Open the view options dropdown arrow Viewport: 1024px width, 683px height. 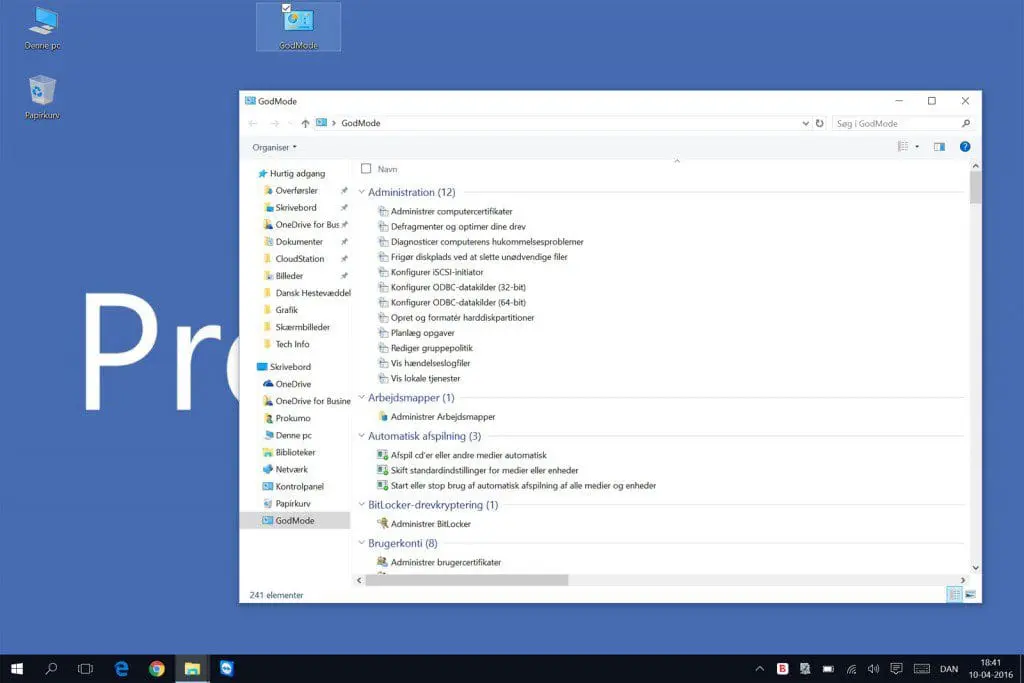[917, 147]
